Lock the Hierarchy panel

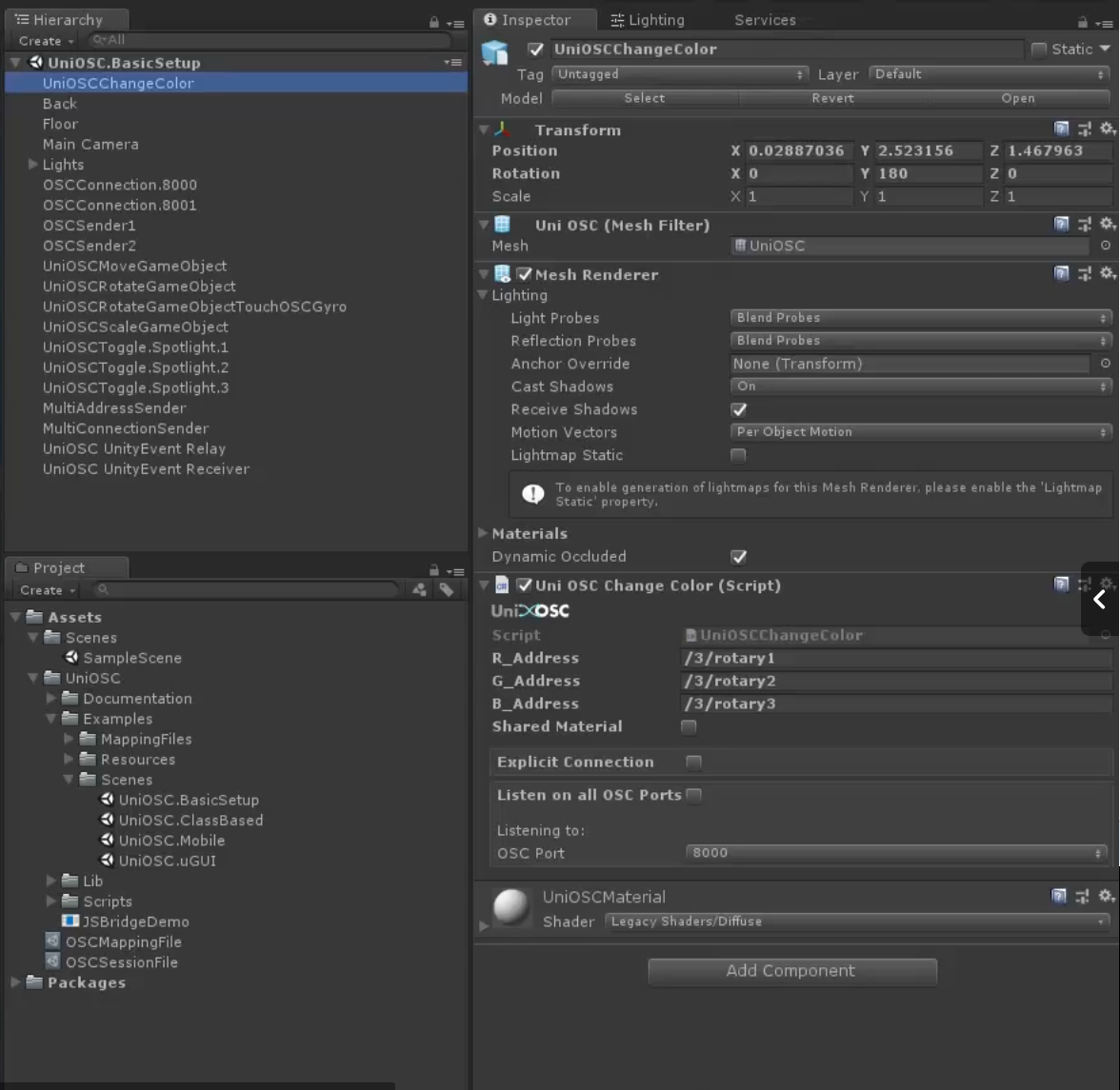[x=433, y=22]
